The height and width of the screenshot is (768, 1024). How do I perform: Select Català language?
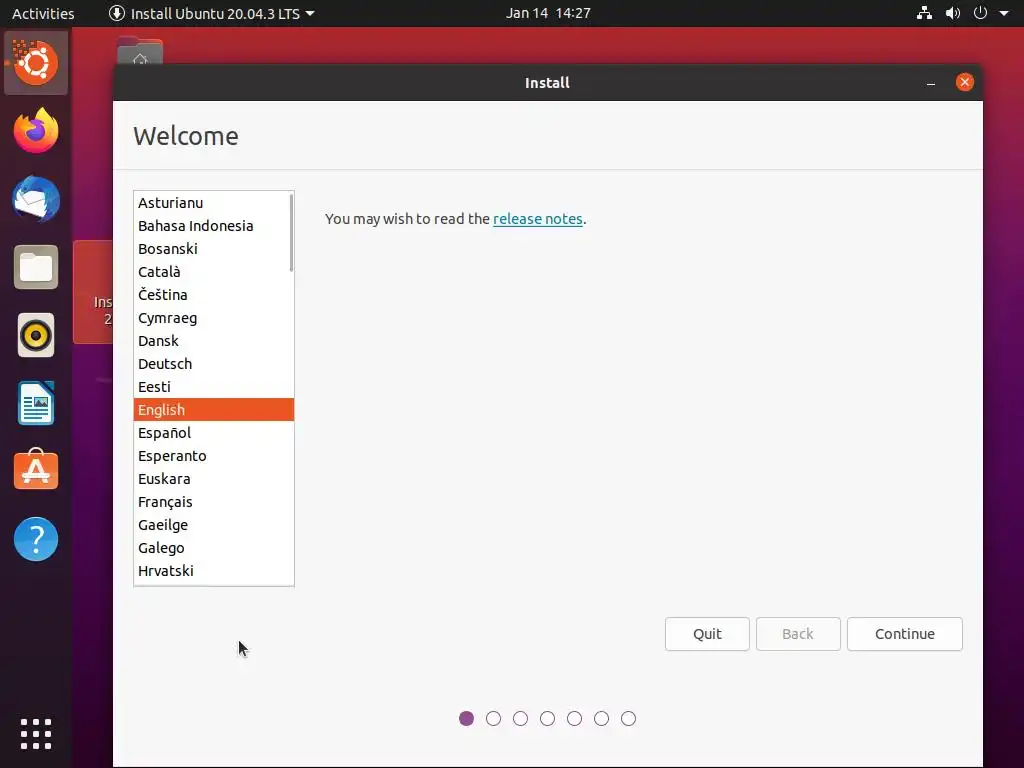click(214, 272)
